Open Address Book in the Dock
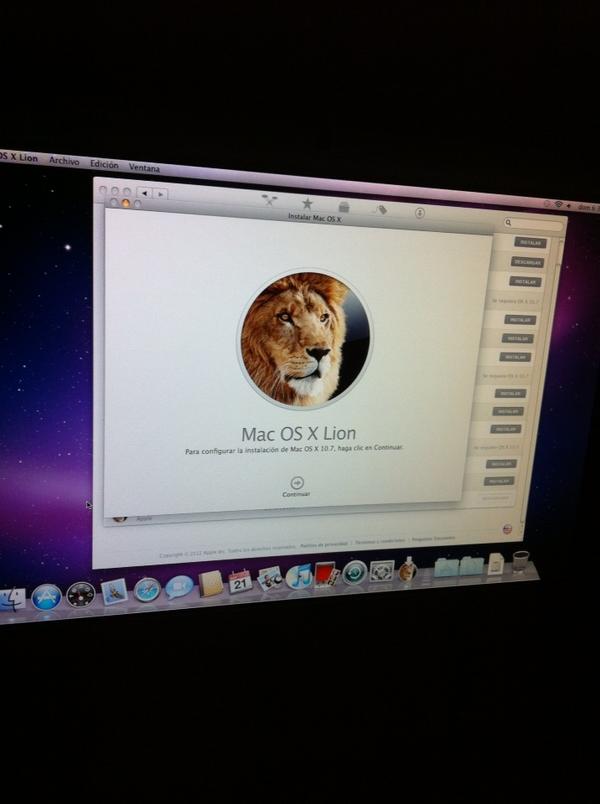 (x=211, y=584)
